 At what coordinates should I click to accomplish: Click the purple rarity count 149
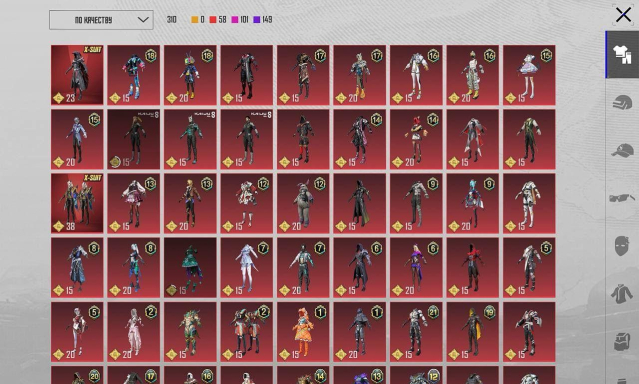263,20
